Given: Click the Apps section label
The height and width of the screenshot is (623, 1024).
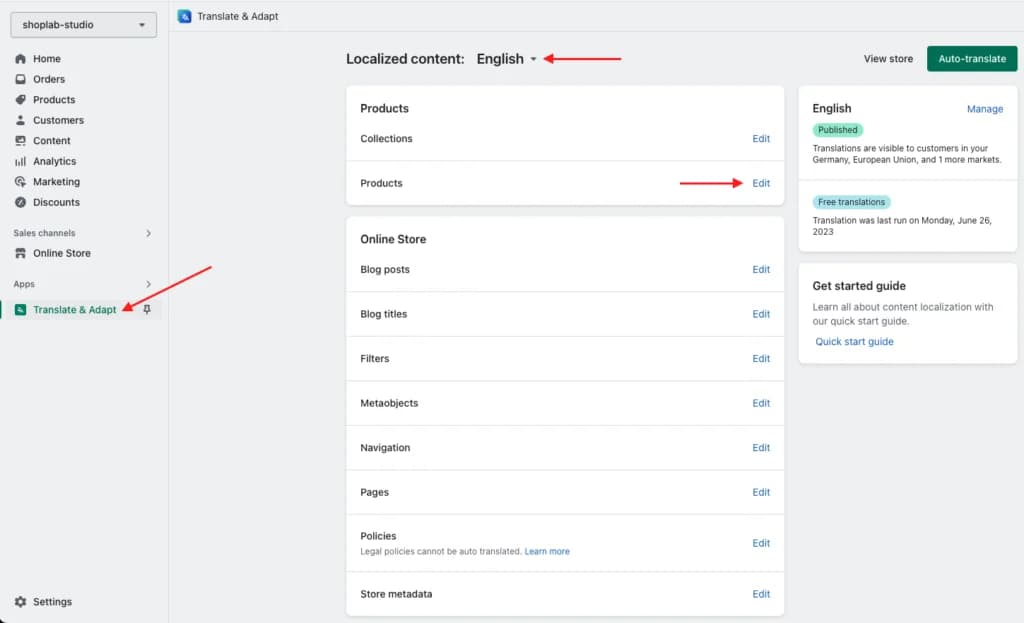Looking at the screenshot, I should [x=24, y=284].
